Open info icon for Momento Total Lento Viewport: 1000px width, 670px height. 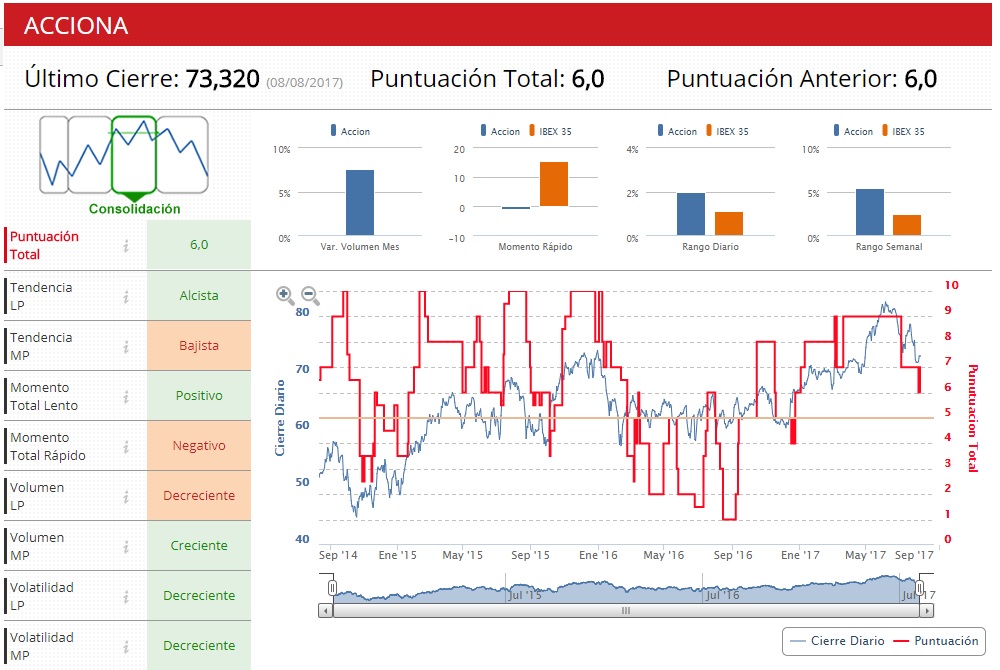(126, 397)
